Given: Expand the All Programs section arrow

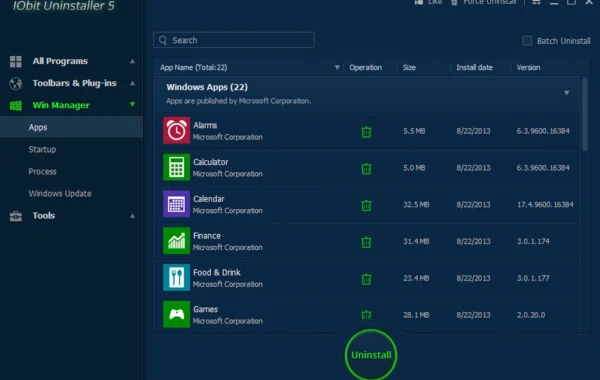Looking at the screenshot, I should pyautogui.click(x=132, y=61).
